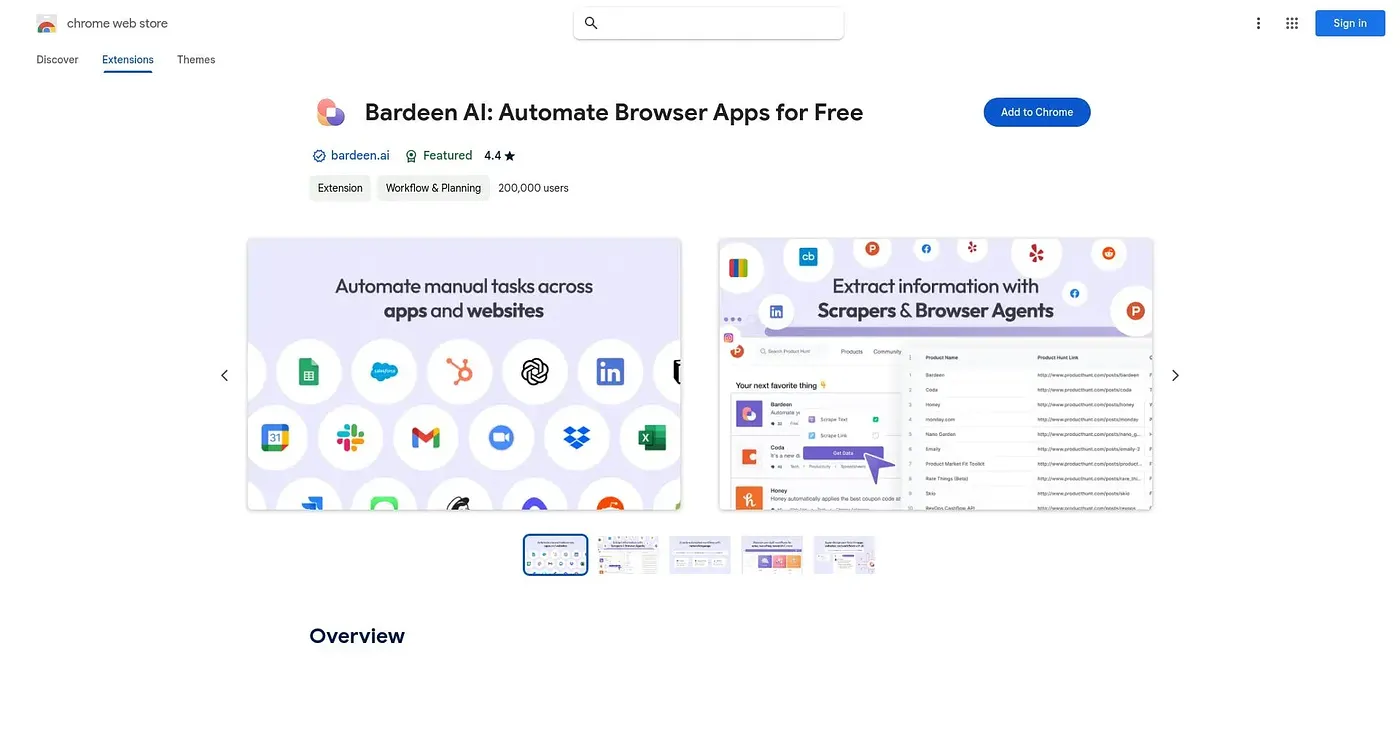Click the ChatGPT icon in first slide
1400x729 pixels.
point(535,373)
